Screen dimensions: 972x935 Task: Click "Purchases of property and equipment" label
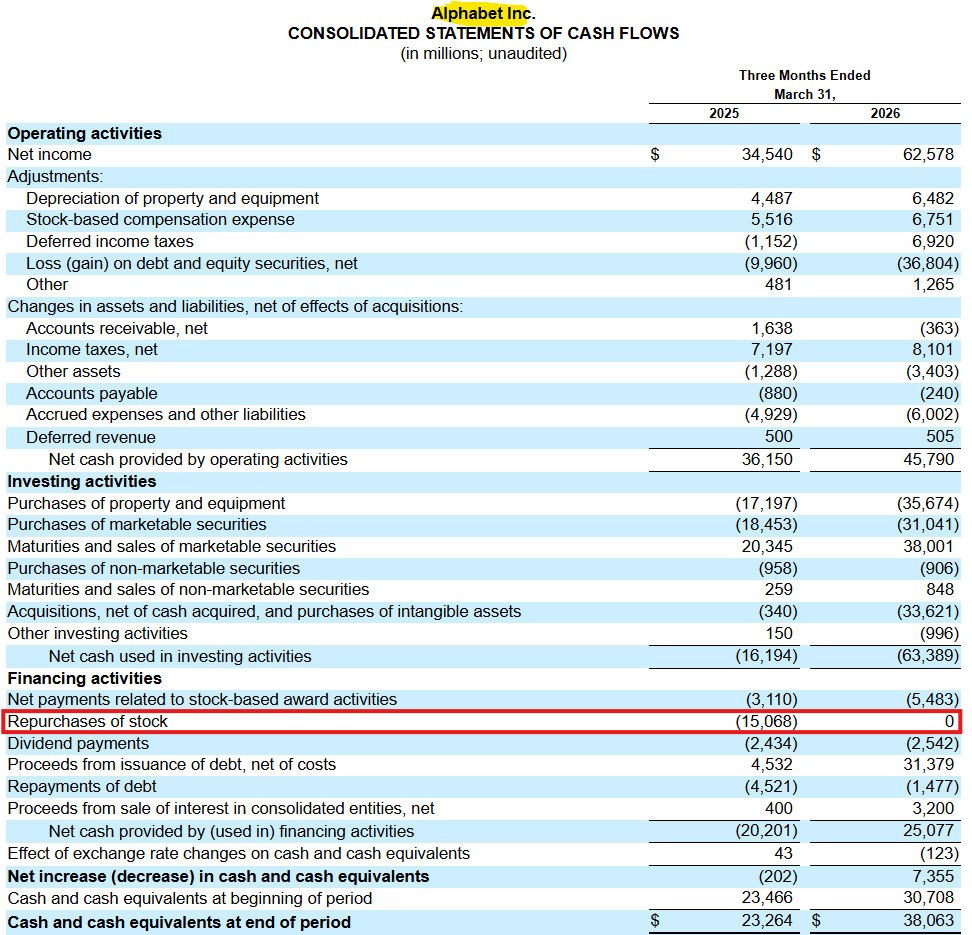[146, 503]
